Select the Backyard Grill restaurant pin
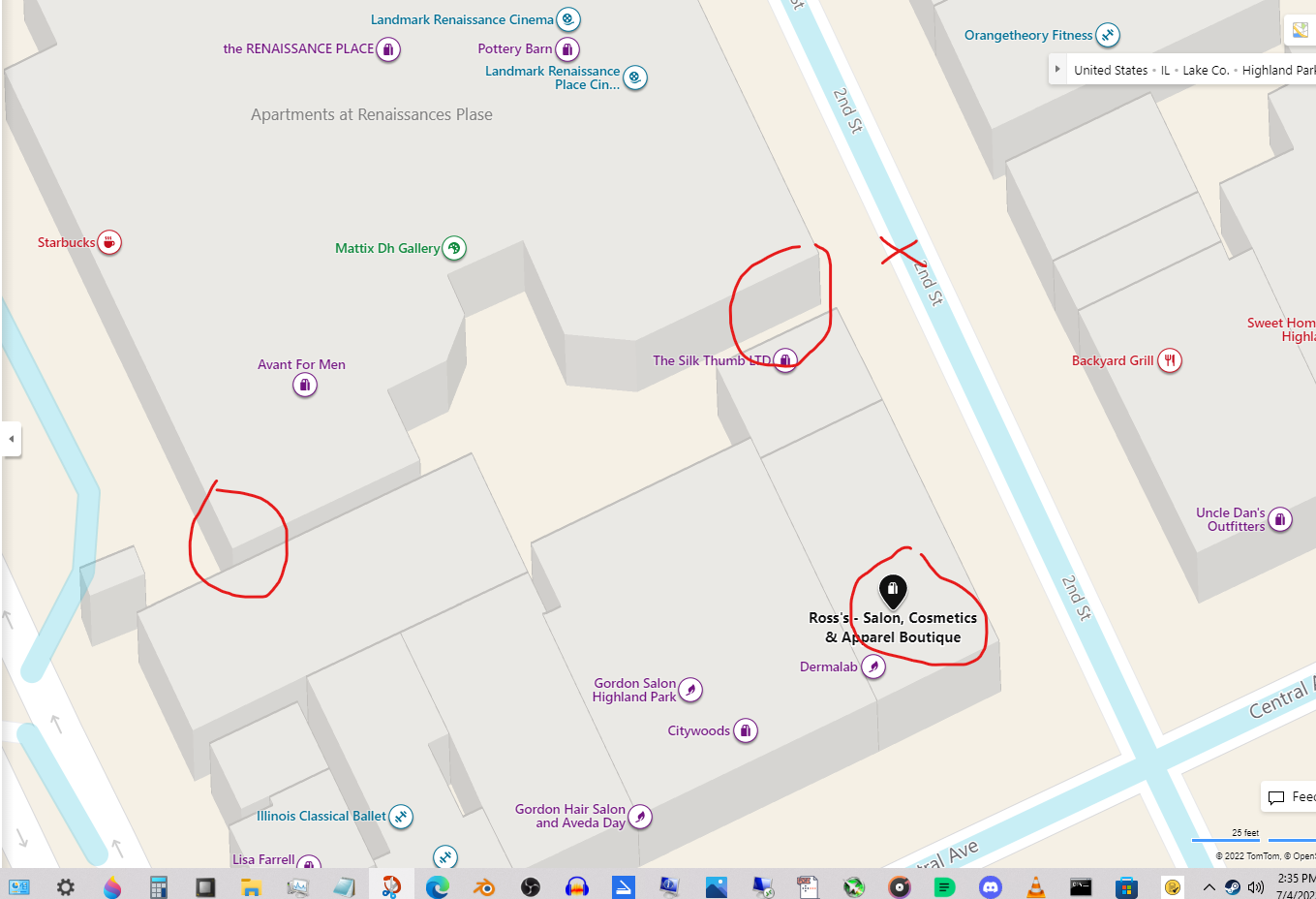 point(1170,360)
